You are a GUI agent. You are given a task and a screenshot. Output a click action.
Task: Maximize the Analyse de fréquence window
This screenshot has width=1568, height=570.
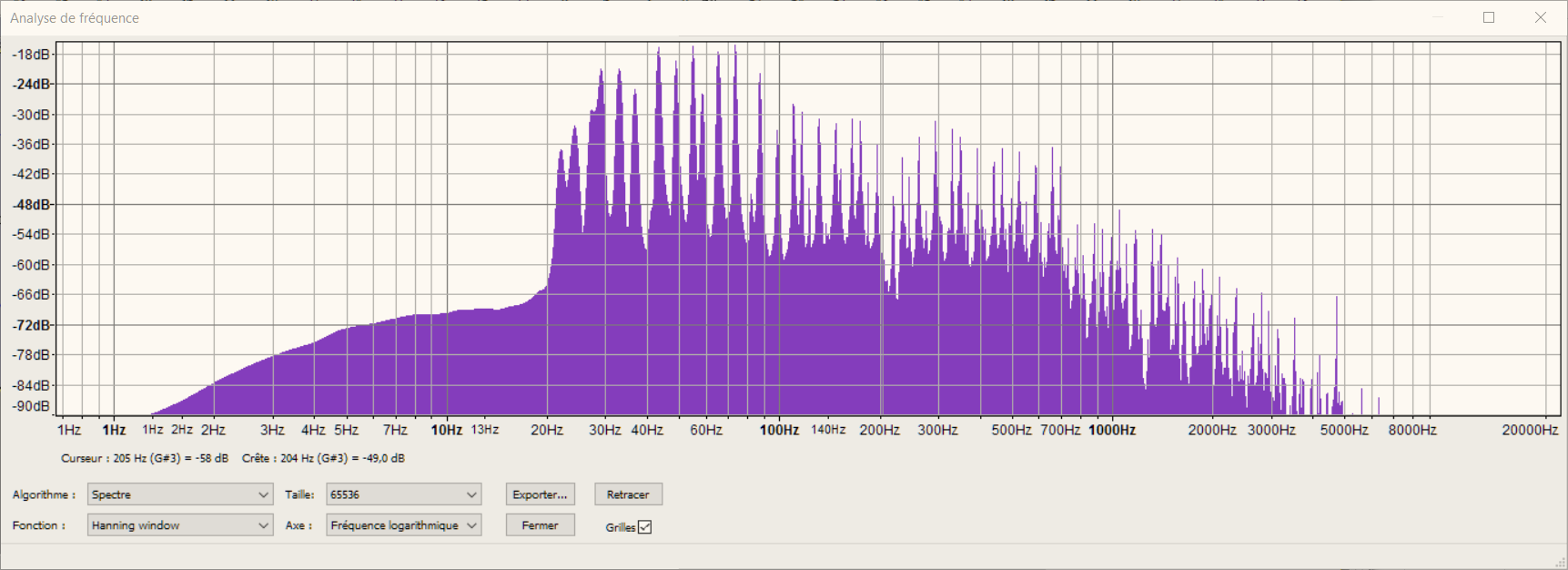coord(1489,17)
